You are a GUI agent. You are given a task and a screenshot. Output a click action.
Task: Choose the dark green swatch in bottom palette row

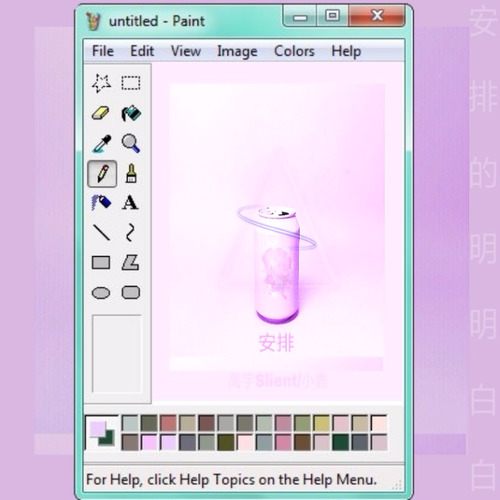click(x=341, y=442)
